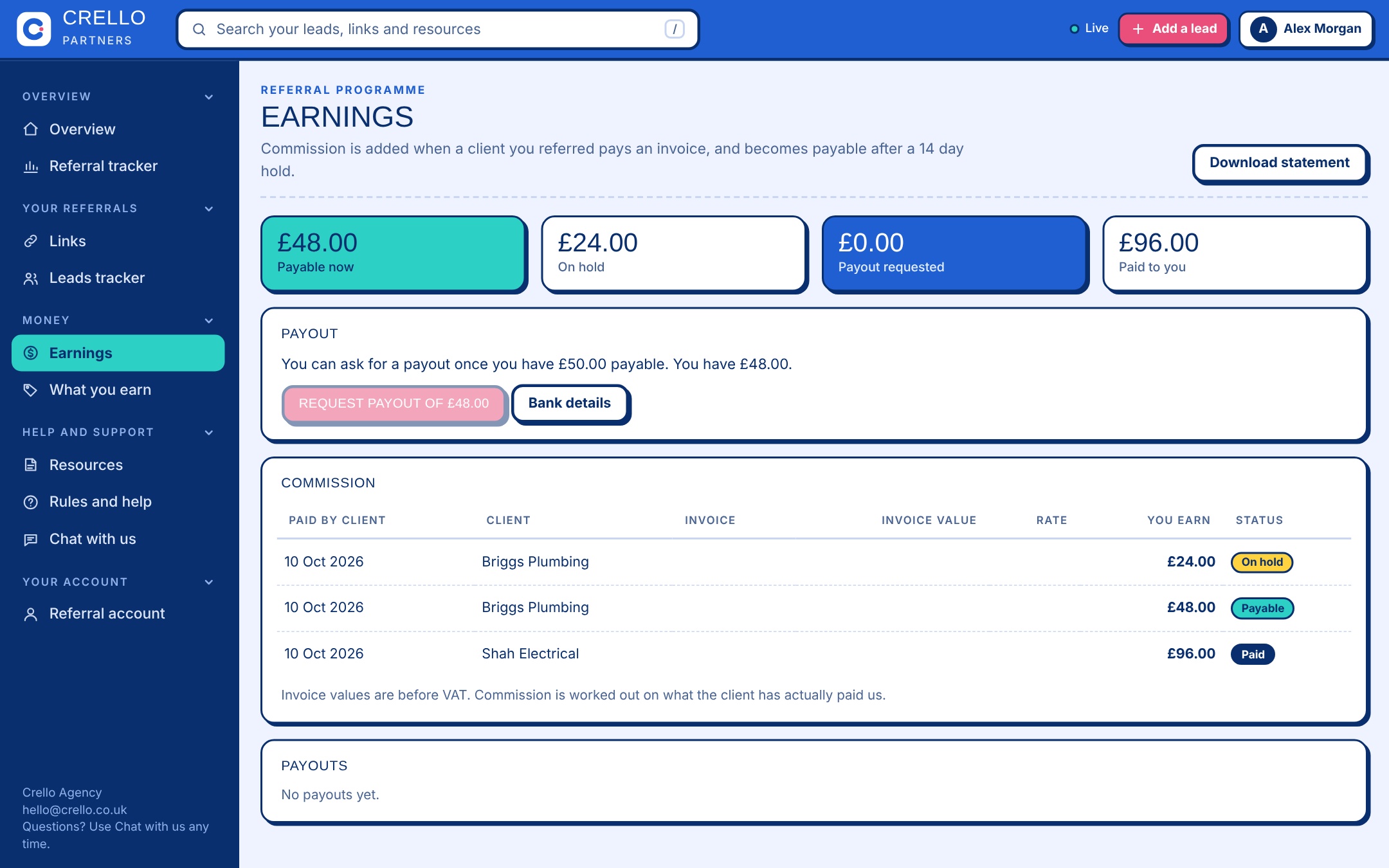The width and height of the screenshot is (1389, 868).
Task: Click the Referral tracker chart icon
Action: tap(30, 166)
